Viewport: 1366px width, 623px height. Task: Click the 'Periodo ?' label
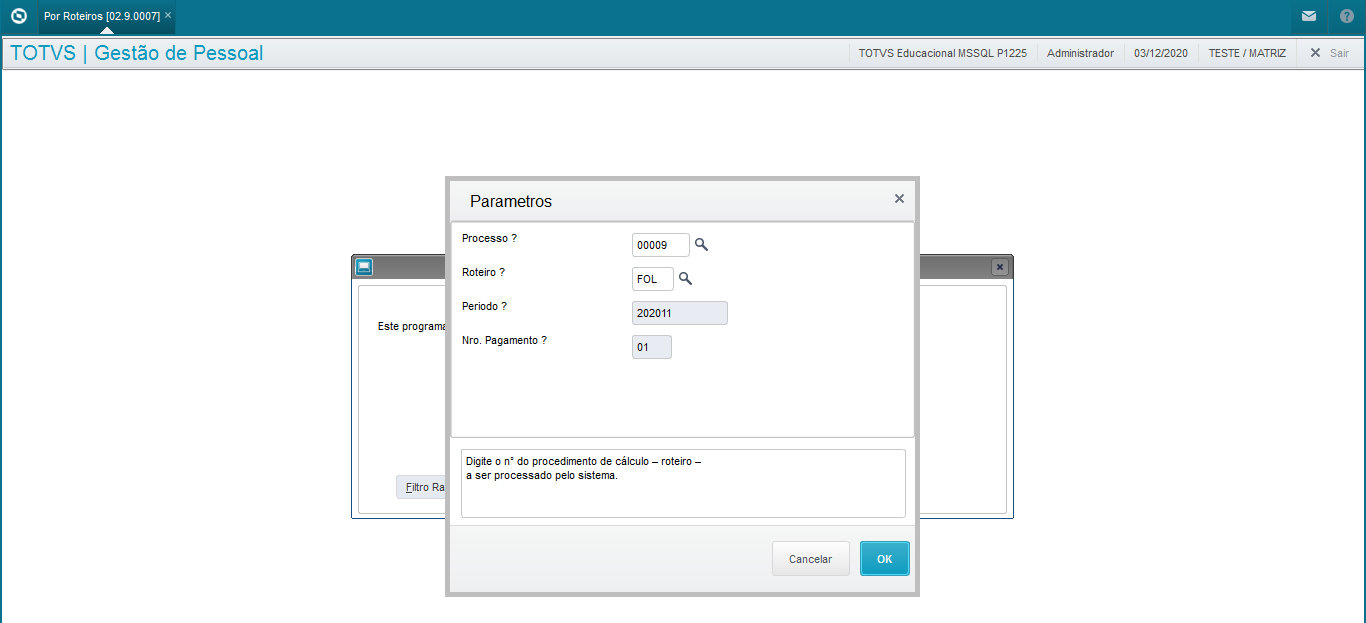485,306
